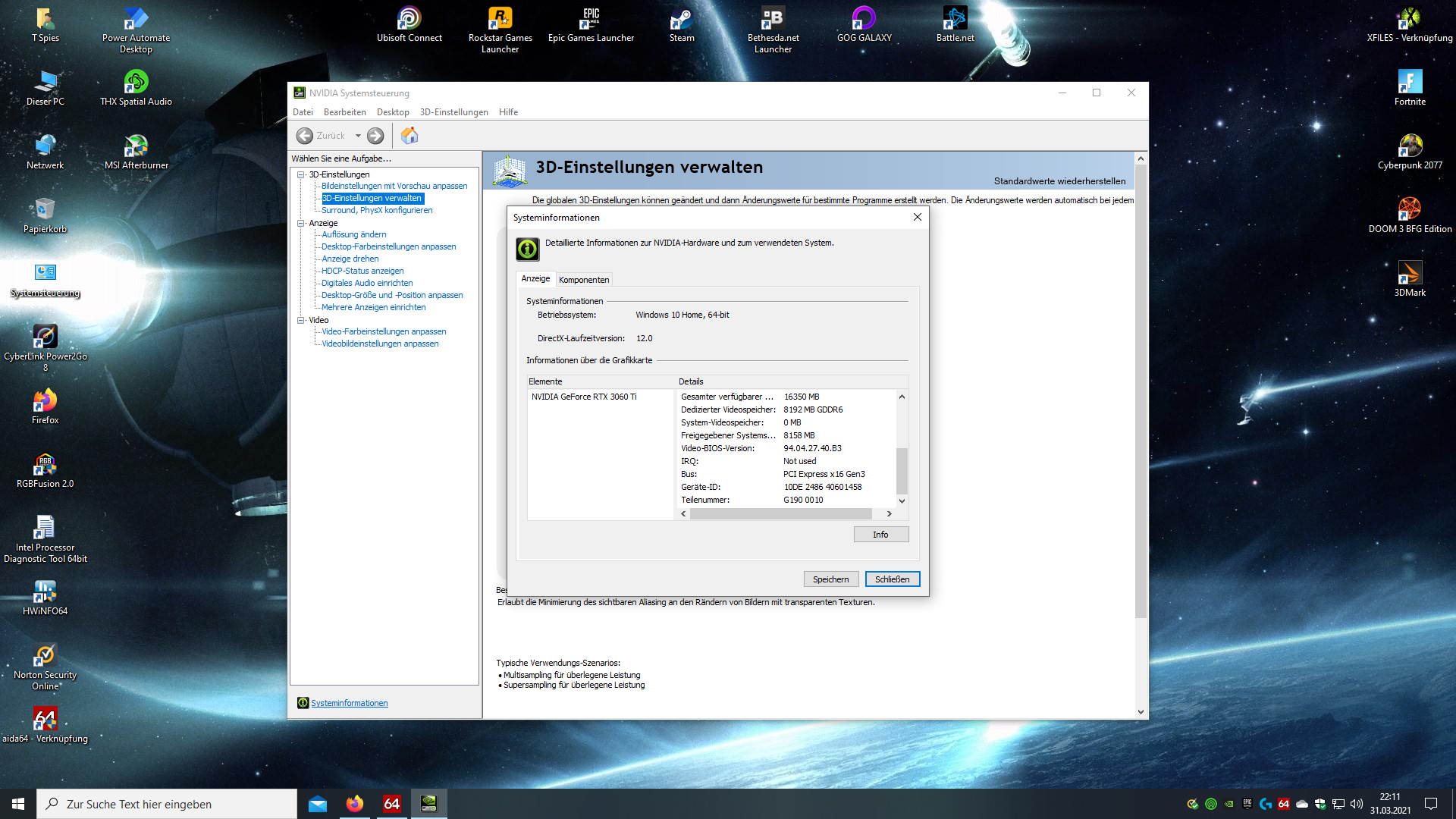
Task: Open MSI Afterburner desktop icon
Action: click(136, 146)
